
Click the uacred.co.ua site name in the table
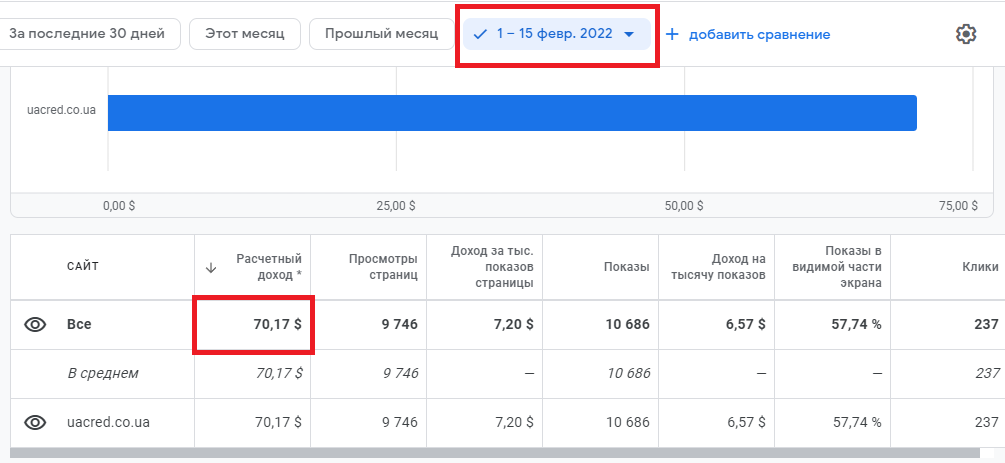coord(108,423)
